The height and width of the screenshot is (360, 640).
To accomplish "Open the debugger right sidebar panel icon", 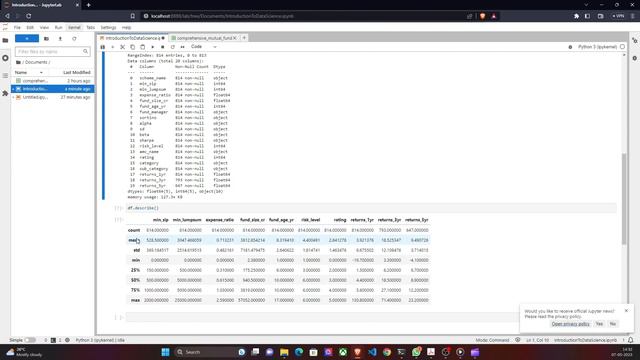I will click(635, 58).
